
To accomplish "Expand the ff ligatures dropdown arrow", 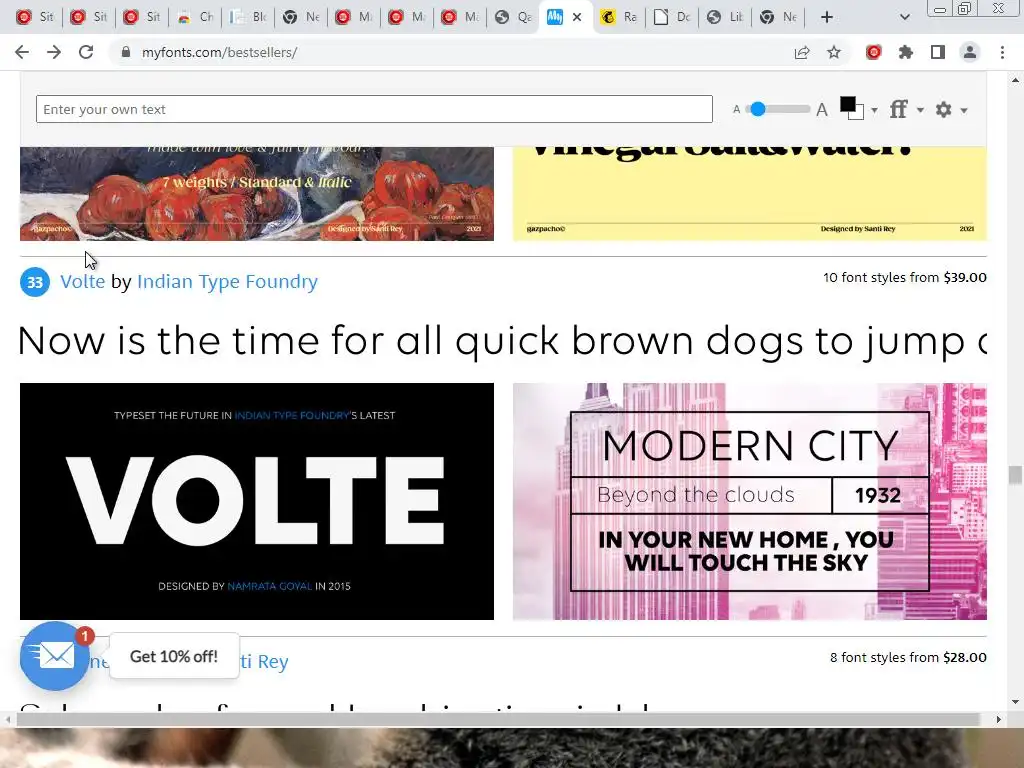I will click(920, 110).
